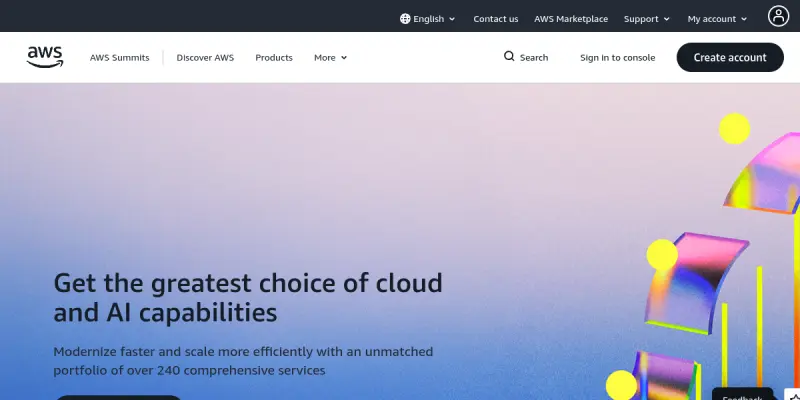
Task: Click Sign in to console
Action: [617, 58]
